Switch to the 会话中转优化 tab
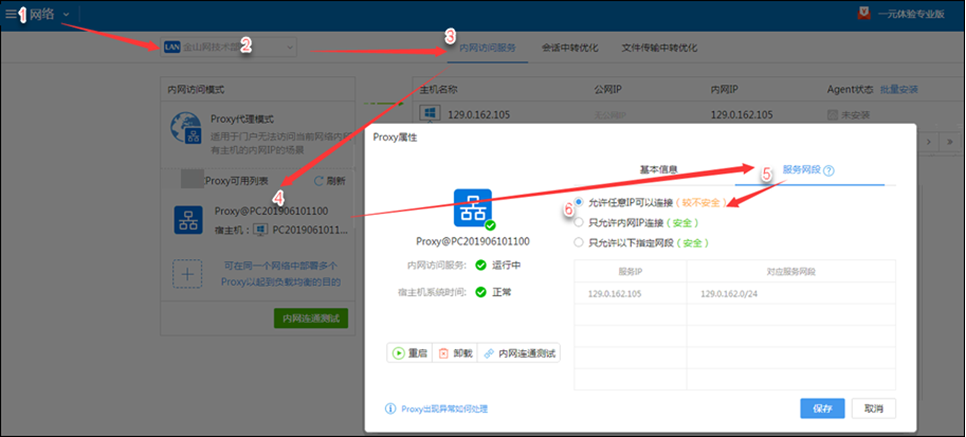Viewport: 966px width, 437px height. (570, 47)
